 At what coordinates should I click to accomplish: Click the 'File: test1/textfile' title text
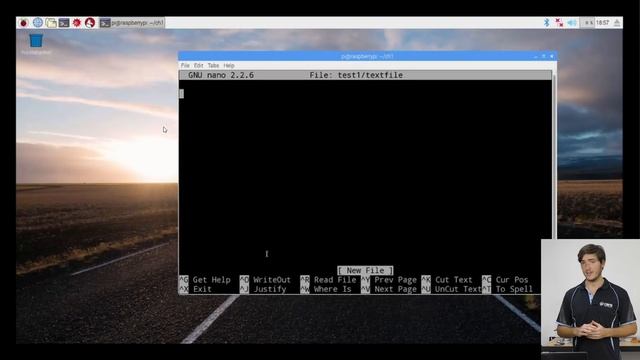point(356,75)
